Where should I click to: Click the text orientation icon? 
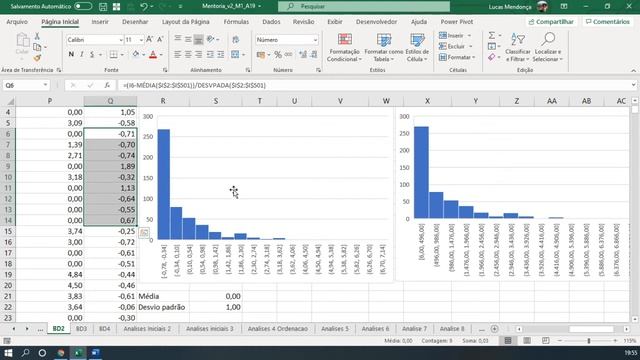click(x=211, y=40)
